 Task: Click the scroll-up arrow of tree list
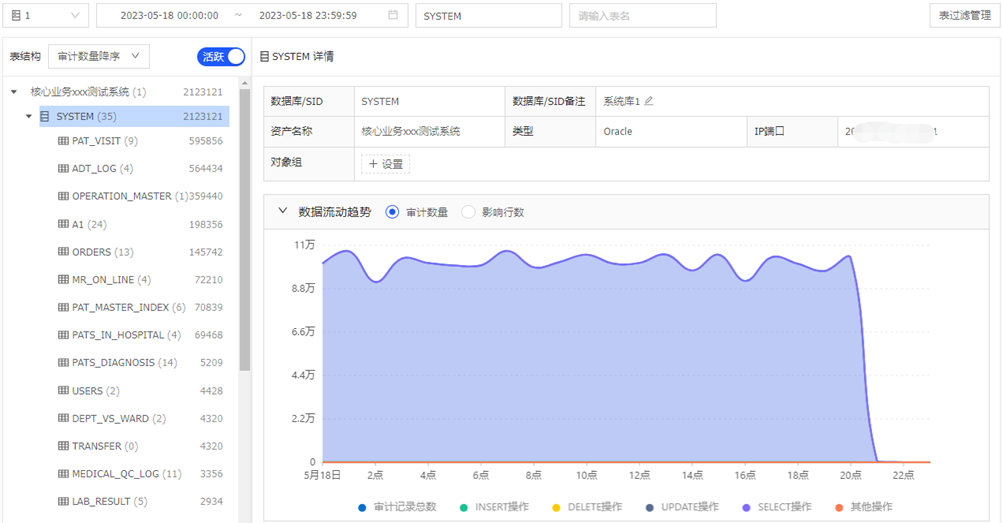244,83
